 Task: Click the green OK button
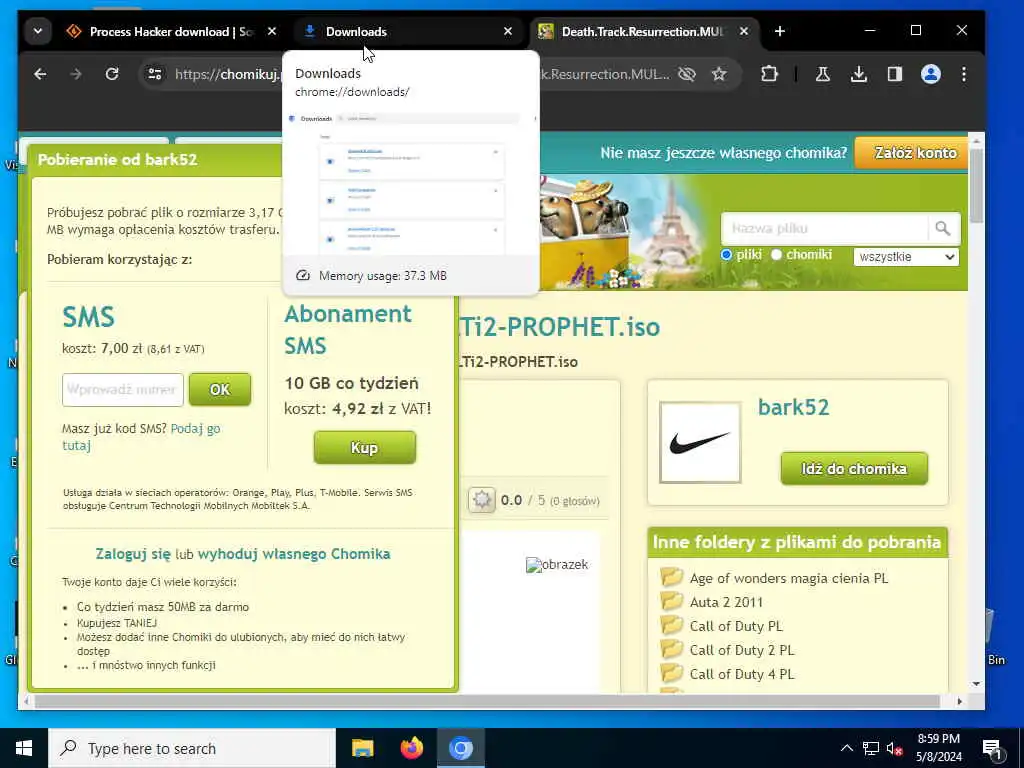pos(219,390)
